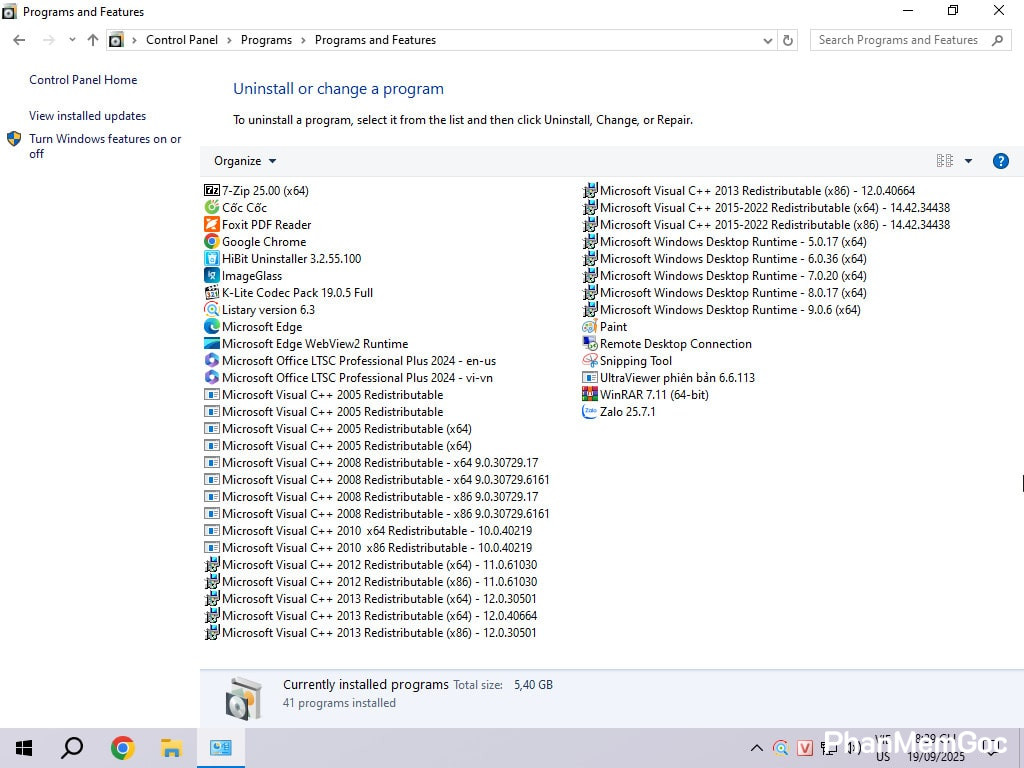Image resolution: width=1024 pixels, height=768 pixels.
Task: Select the HiBit Uninstaller icon
Action: point(211,259)
